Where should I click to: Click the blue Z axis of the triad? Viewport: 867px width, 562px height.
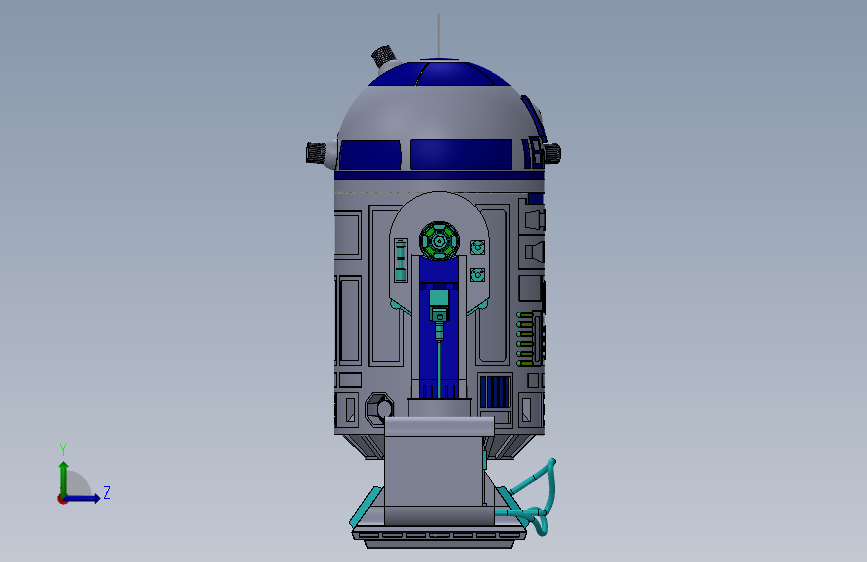[x=83, y=498]
